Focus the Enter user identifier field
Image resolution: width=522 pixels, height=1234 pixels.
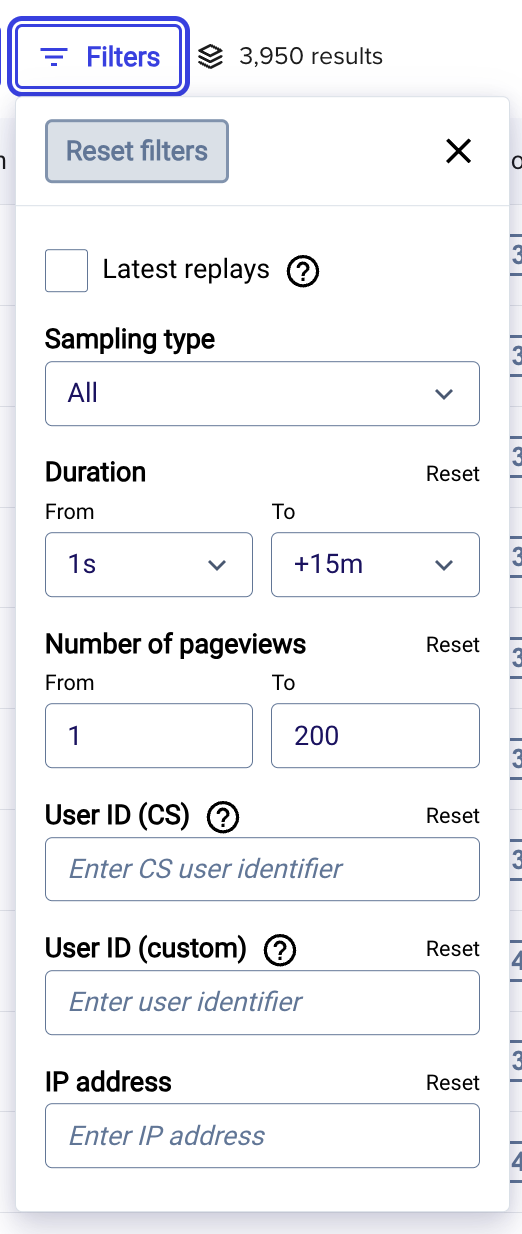(x=262, y=1002)
